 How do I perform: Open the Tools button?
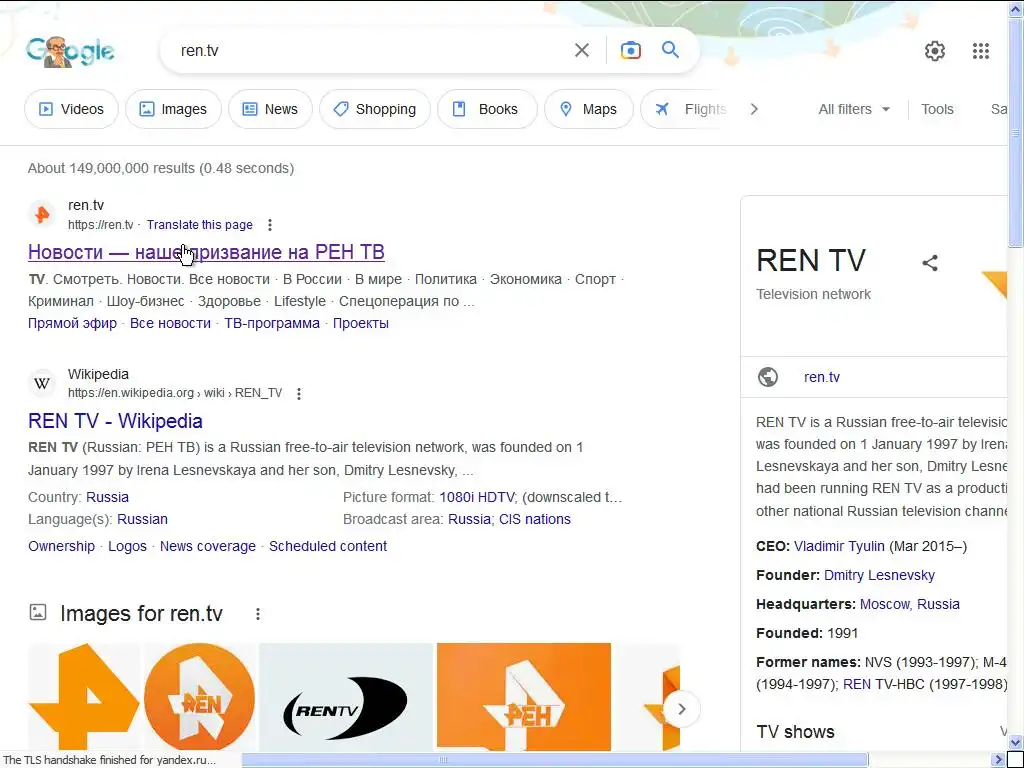click(936, 109)
